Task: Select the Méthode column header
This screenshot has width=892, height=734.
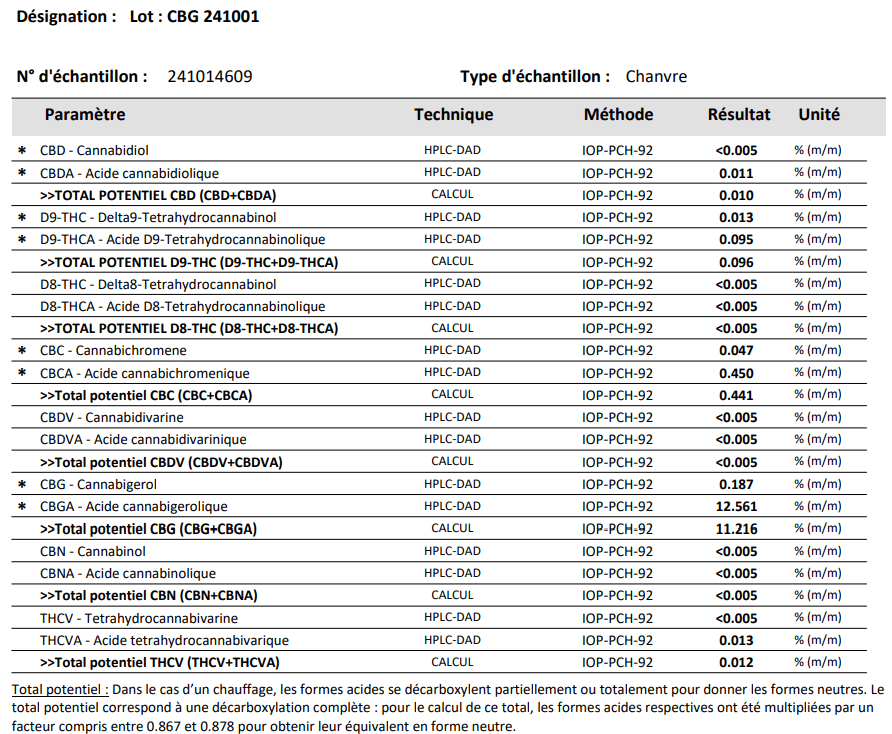Action: 618,115
